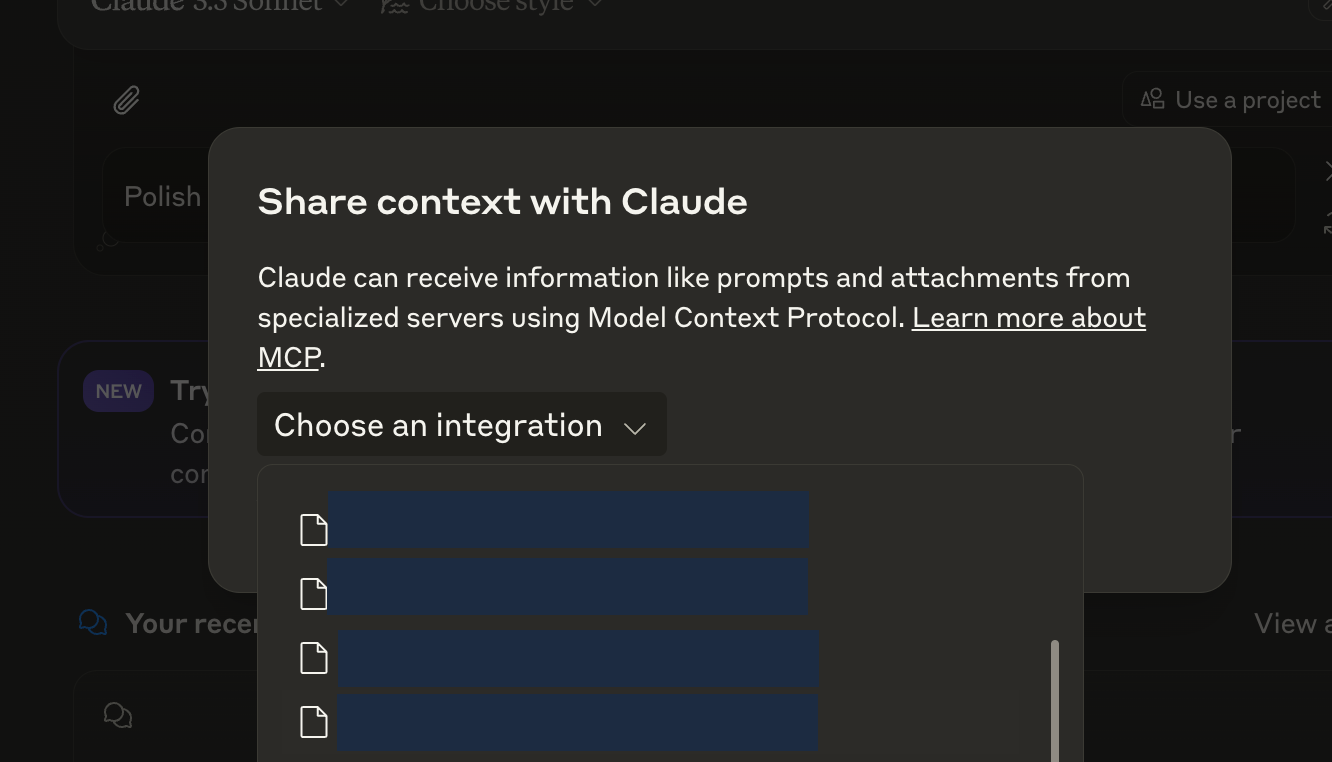Select the first redacted integration entry
The image size is (1332, 762).
(x=568, y=520)
